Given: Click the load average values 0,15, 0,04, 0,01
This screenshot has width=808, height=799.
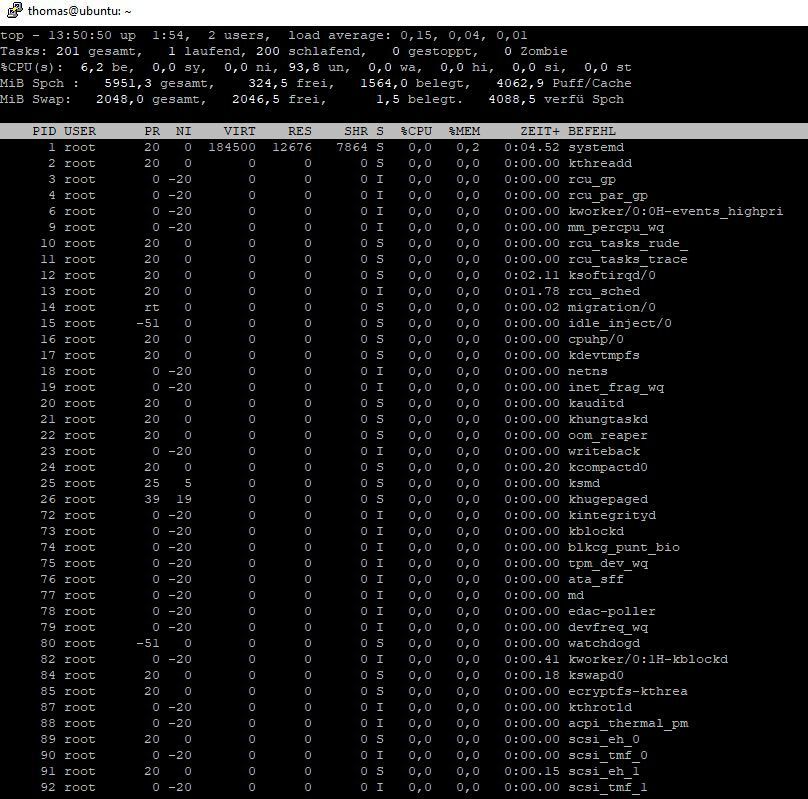Looking at the screenshot, I should 464,36.
